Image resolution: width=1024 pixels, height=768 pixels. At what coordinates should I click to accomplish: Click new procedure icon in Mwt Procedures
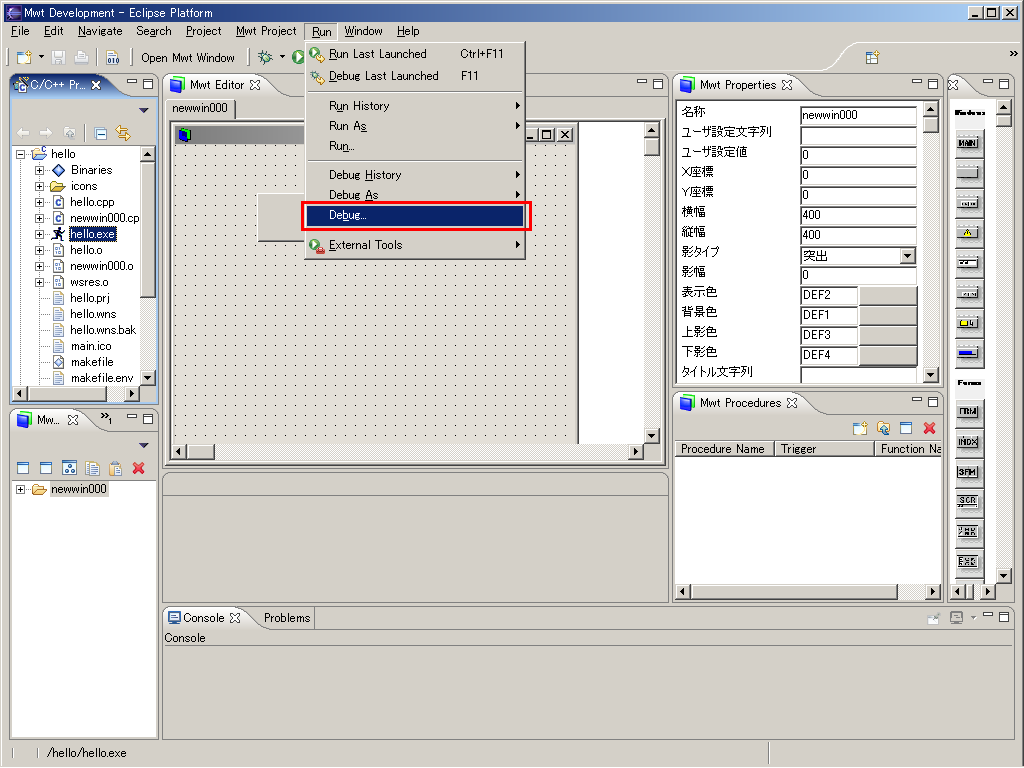click(860, 428)
